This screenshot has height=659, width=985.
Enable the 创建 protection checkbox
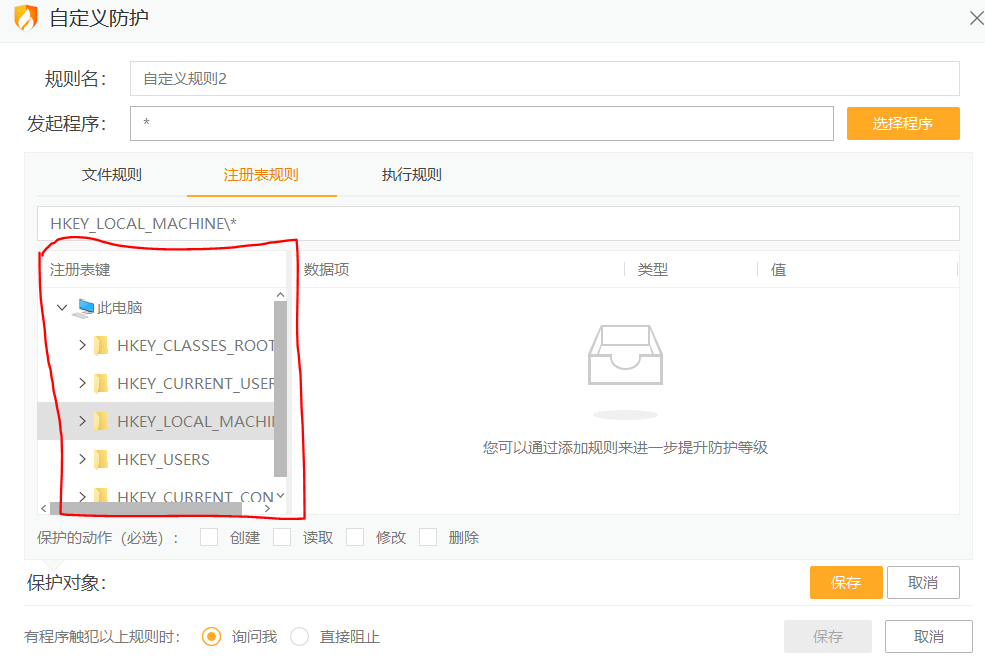(209, 537)
